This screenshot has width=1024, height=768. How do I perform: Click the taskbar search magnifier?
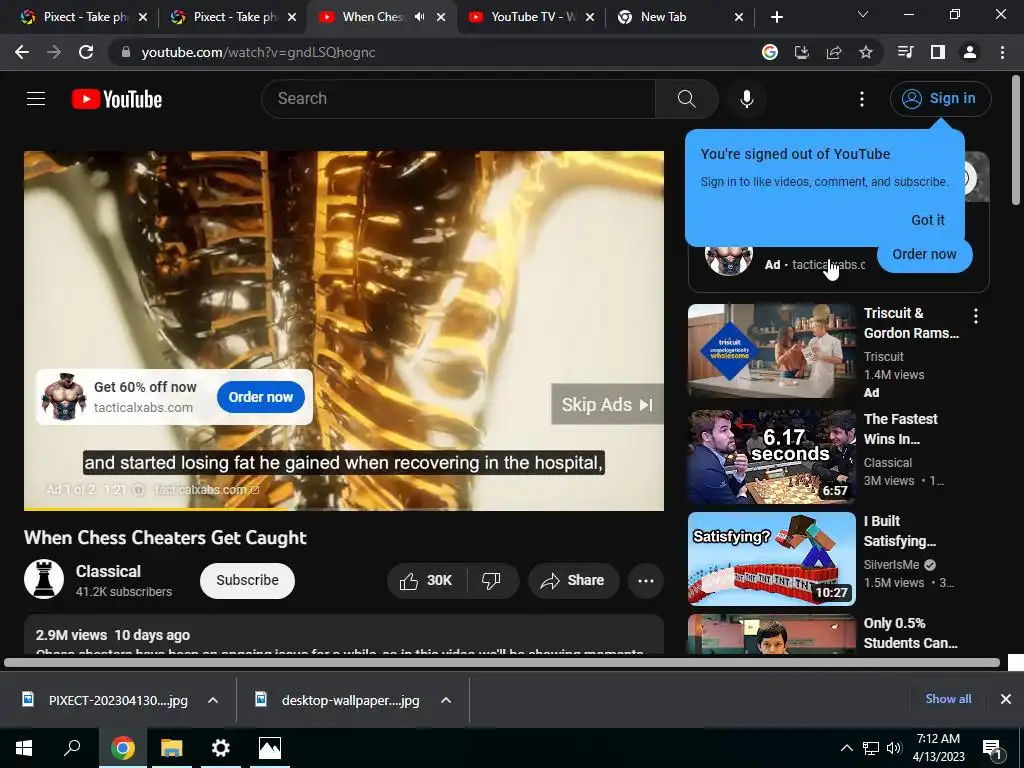coord(72,748)
